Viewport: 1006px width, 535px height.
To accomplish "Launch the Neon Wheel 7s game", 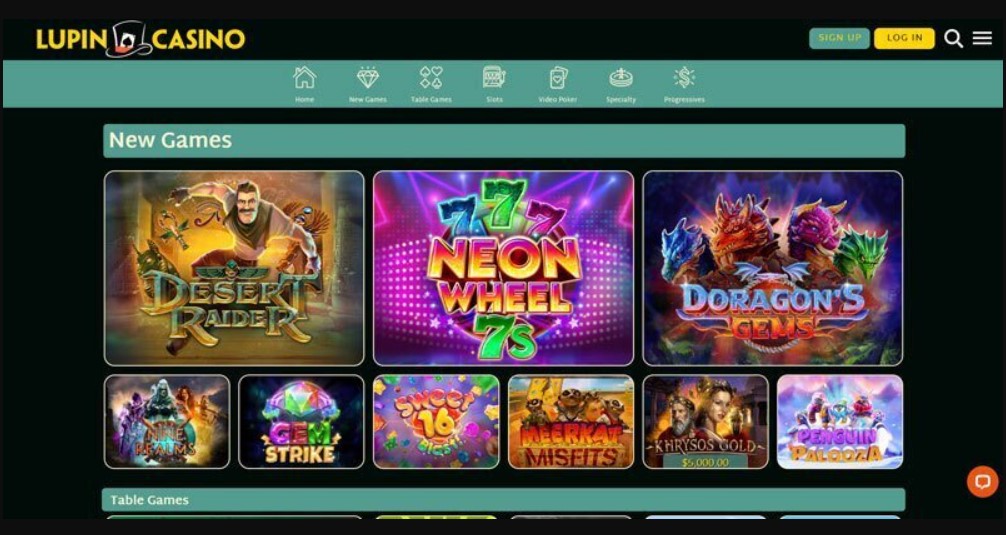I will tap(504, 268).
